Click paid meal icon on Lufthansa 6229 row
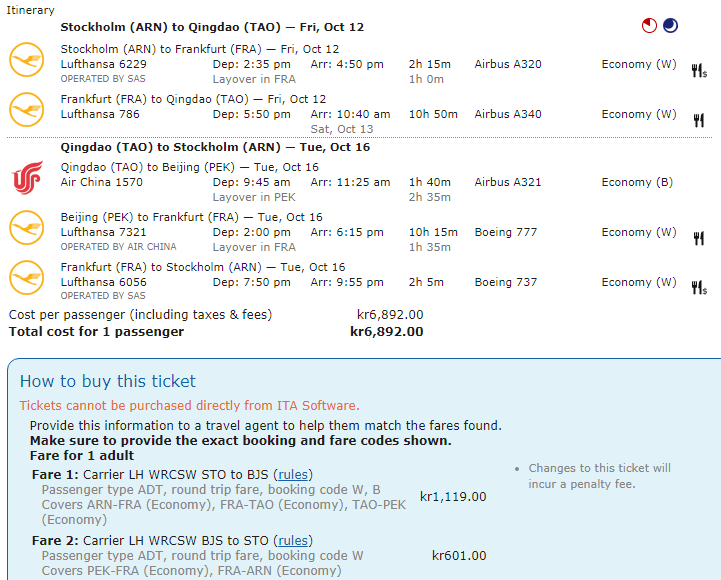This screenshot has height=580, width=721. (x=699, y=71)
